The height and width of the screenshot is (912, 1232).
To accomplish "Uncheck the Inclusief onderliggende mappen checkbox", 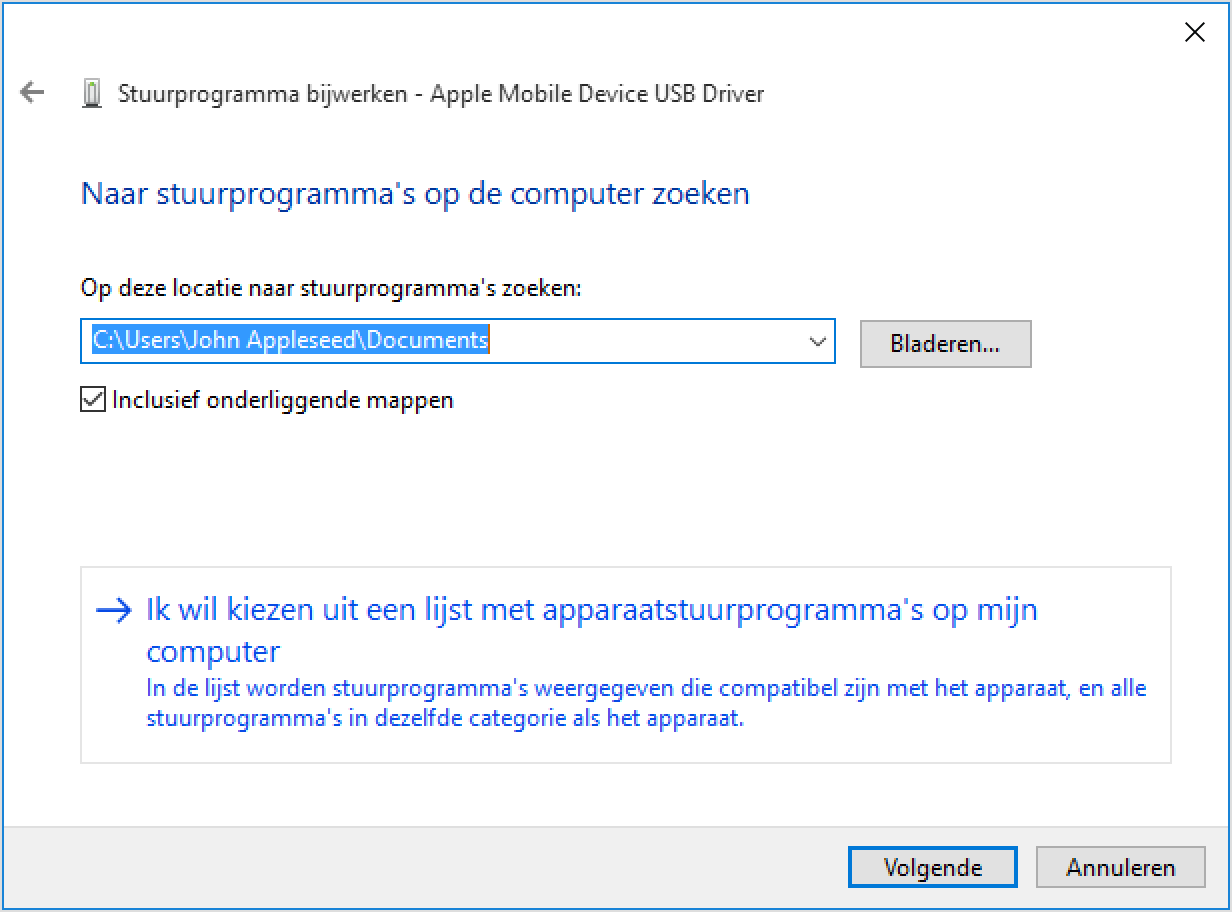I will click(92, 400).
